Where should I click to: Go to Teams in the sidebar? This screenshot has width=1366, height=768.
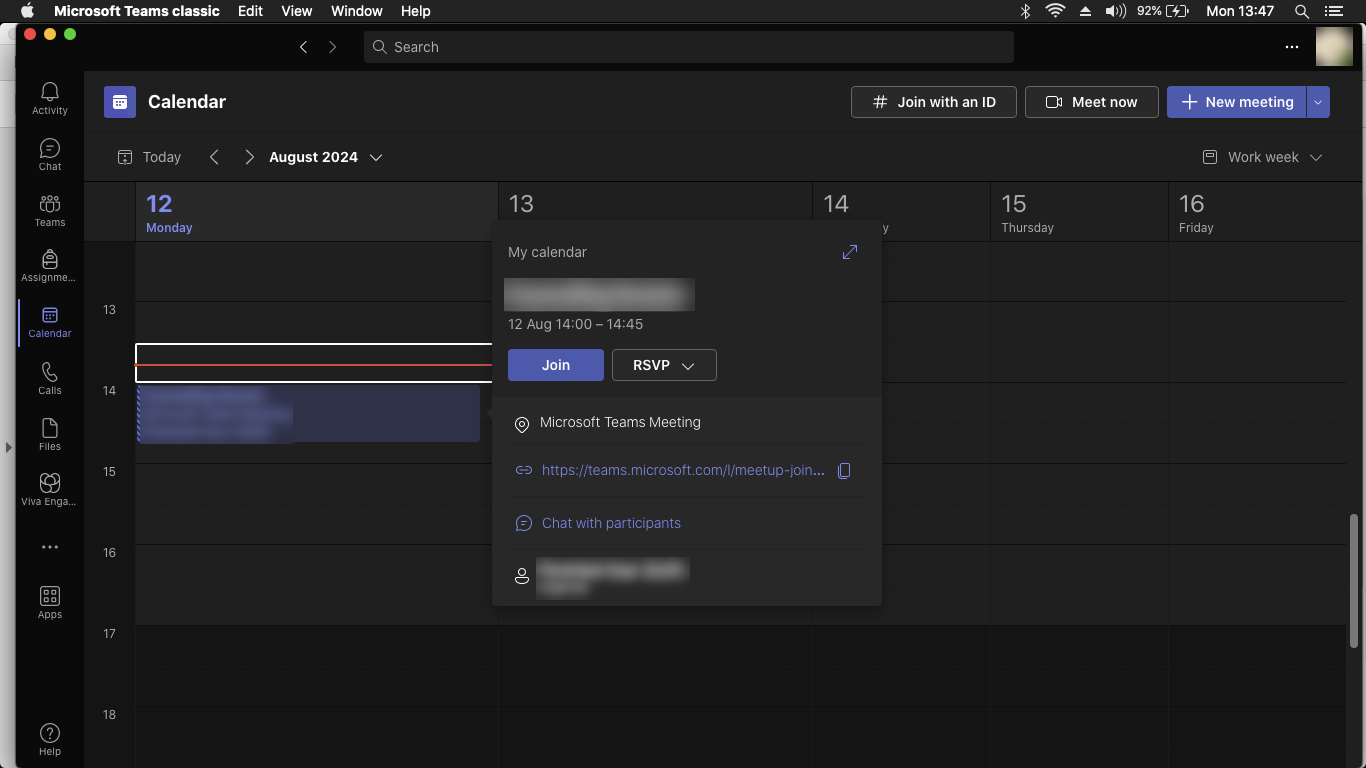click(50, 210)
